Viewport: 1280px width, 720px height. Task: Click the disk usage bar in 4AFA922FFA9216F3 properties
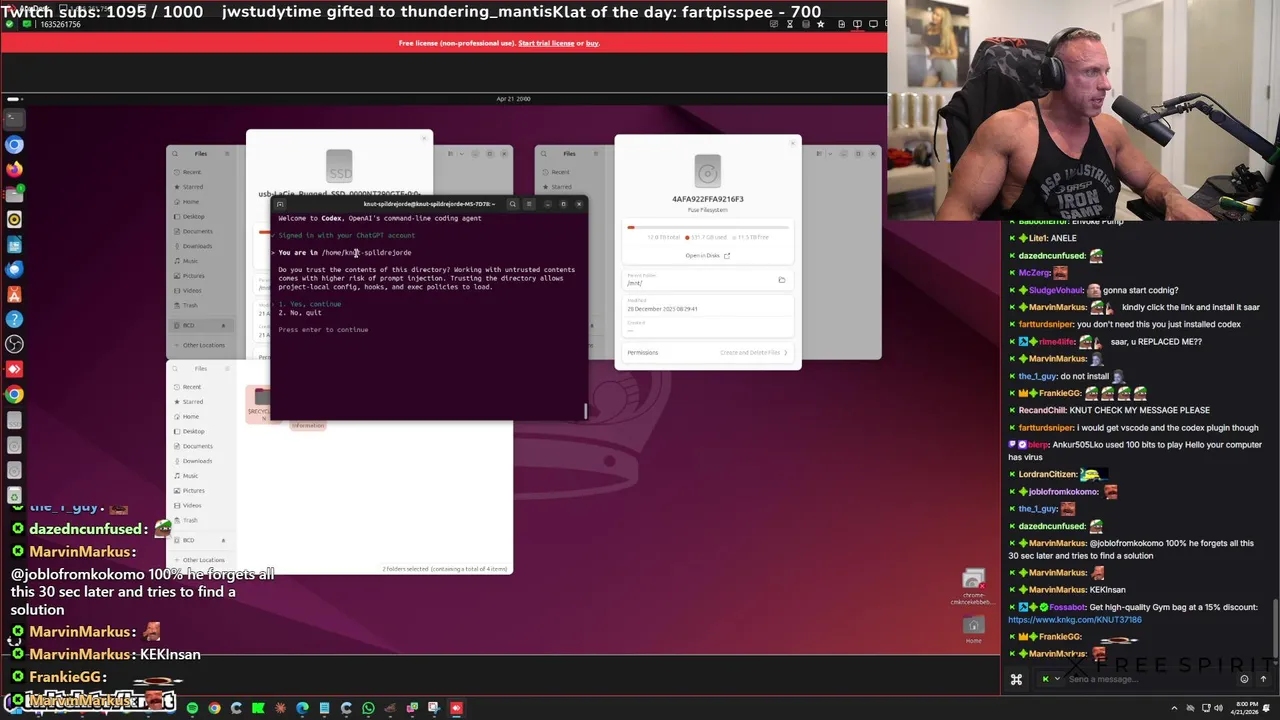click(707, 227)
